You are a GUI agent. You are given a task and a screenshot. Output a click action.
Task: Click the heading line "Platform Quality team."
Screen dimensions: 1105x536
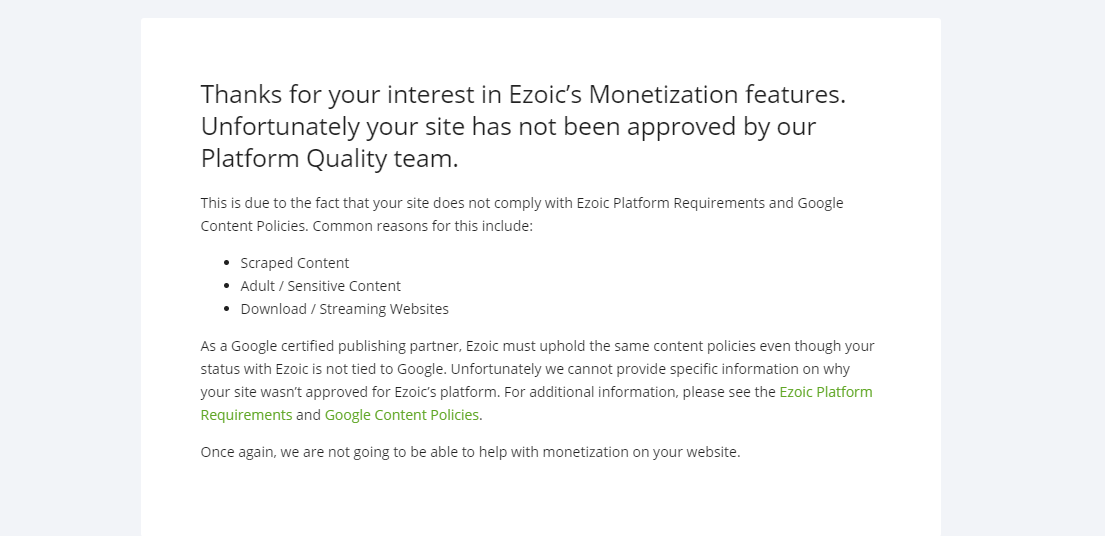(330, 158)
